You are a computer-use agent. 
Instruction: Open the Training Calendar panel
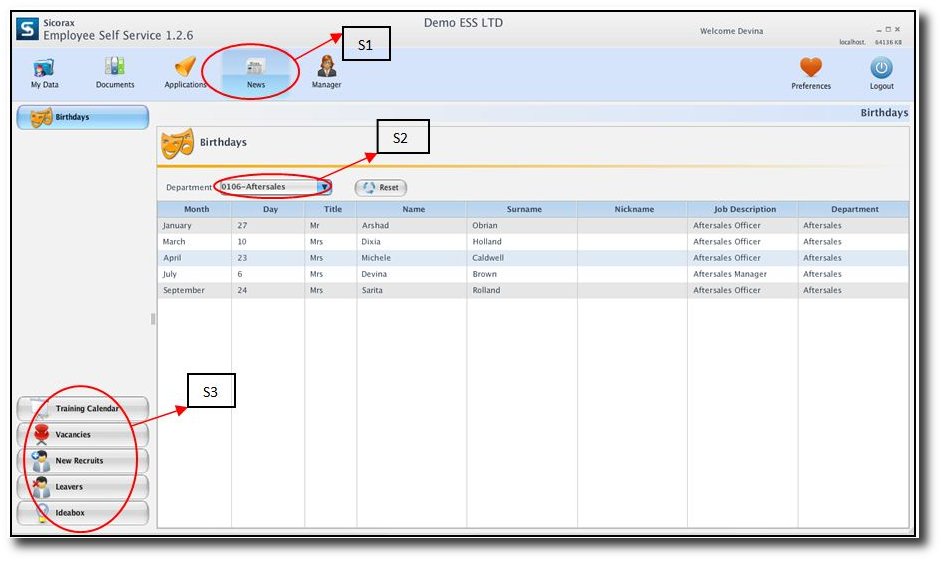coord(83,409)
